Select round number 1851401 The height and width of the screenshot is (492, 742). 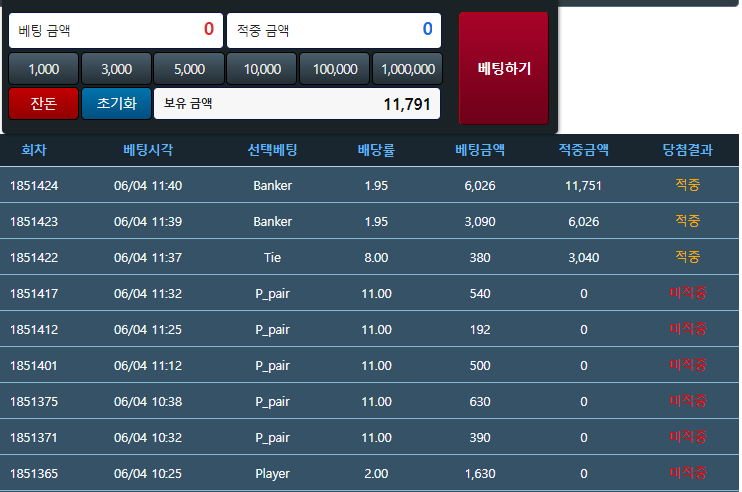pyautogui.click(x=34, y=365)
